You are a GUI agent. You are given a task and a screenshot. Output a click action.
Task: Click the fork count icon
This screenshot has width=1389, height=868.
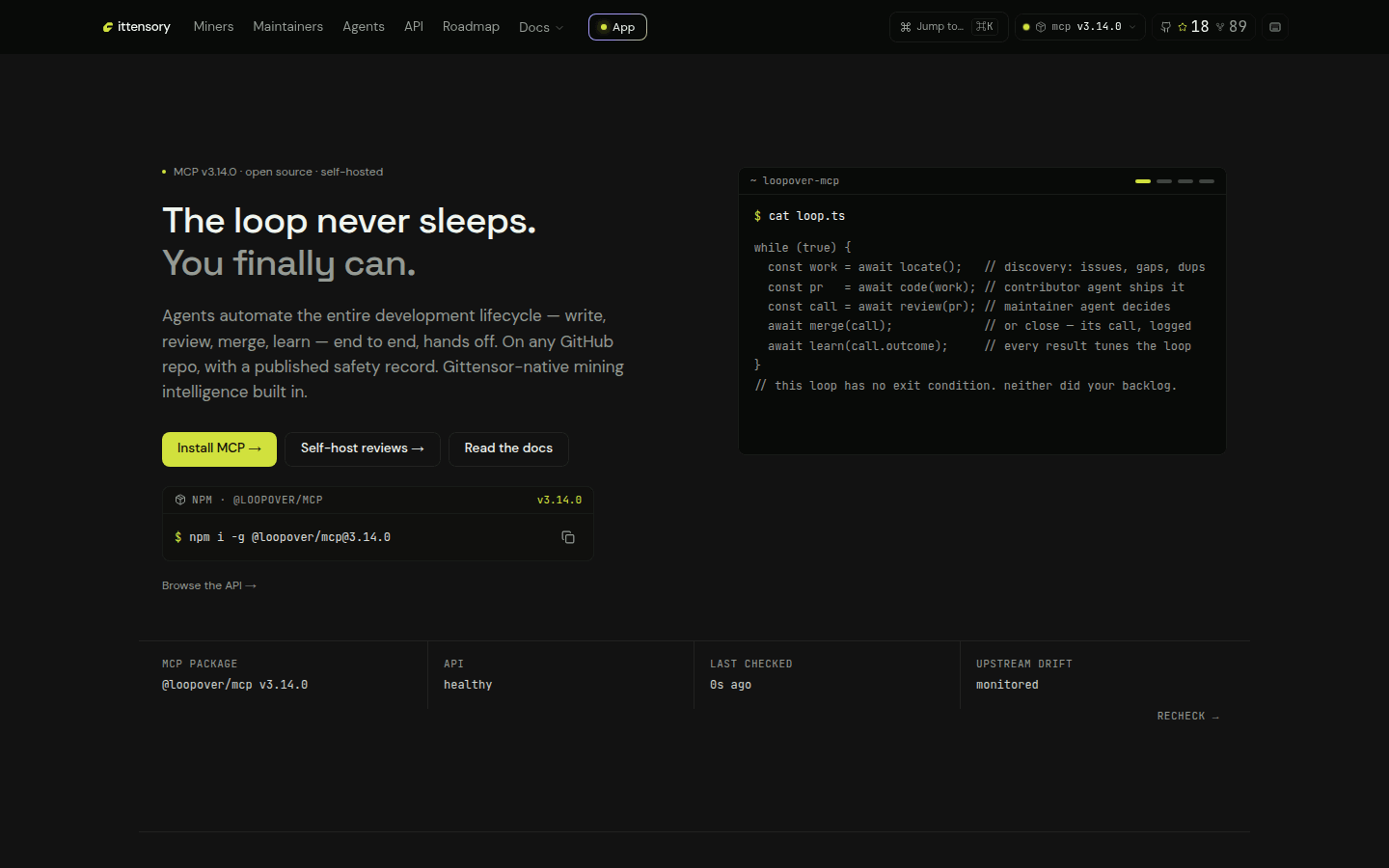[1220, 27]
